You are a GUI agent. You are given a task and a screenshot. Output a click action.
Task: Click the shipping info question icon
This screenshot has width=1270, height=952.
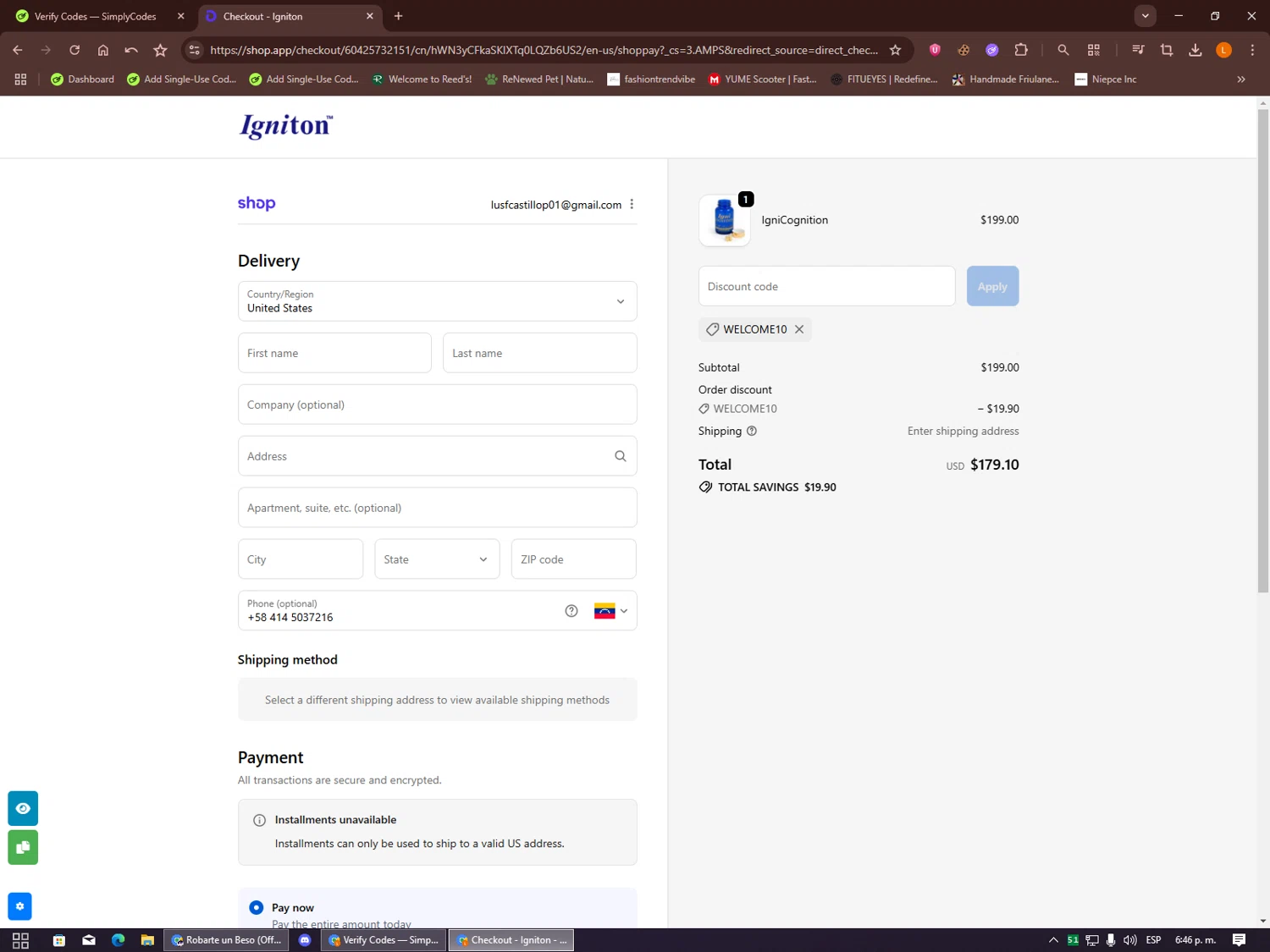[752, 431]
